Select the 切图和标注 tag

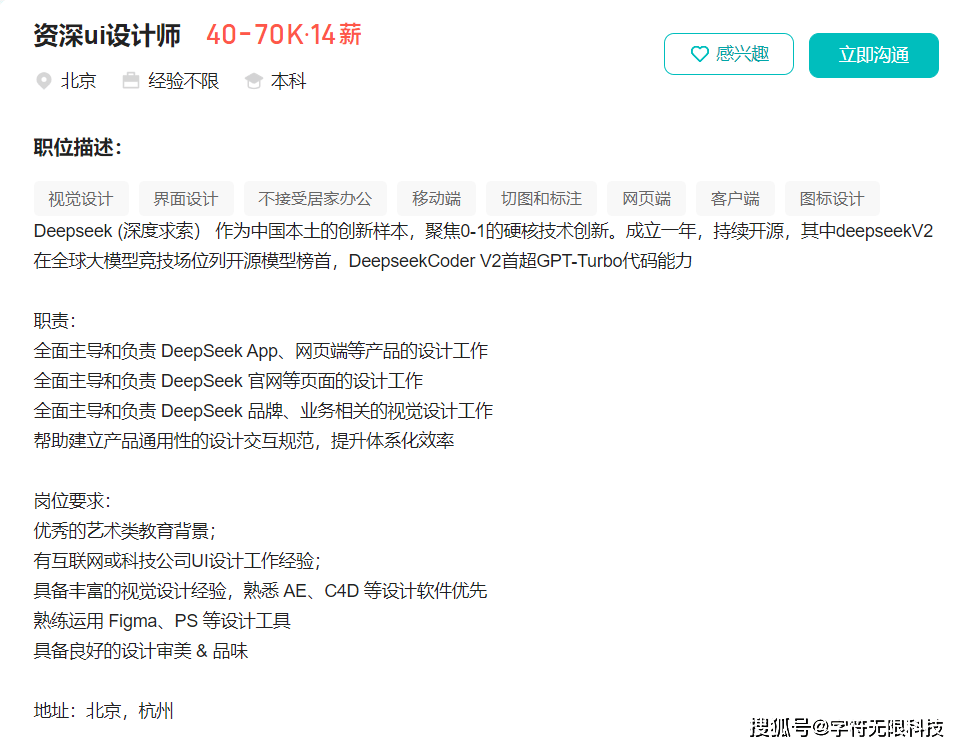[x=541, y=198]
